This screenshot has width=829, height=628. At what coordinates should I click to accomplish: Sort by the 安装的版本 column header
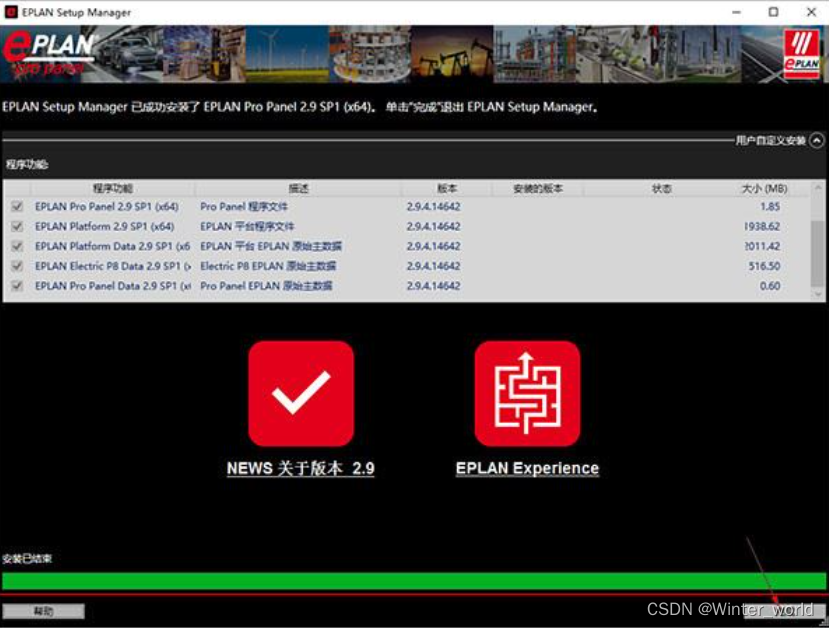point(538,188)
